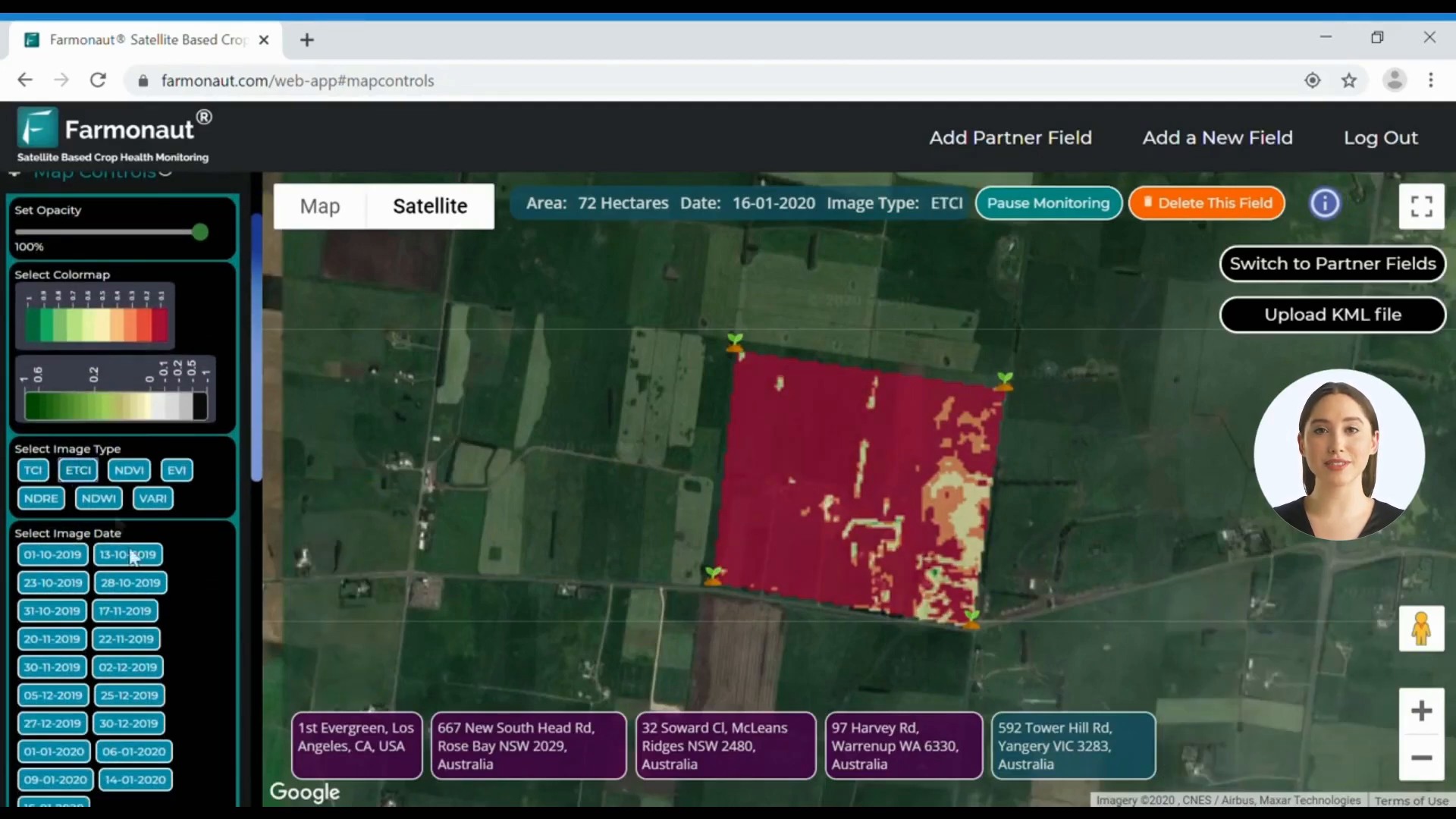Choose image date 30-11-2019
Screen dimensions: 1456x819
coord(52,667)
